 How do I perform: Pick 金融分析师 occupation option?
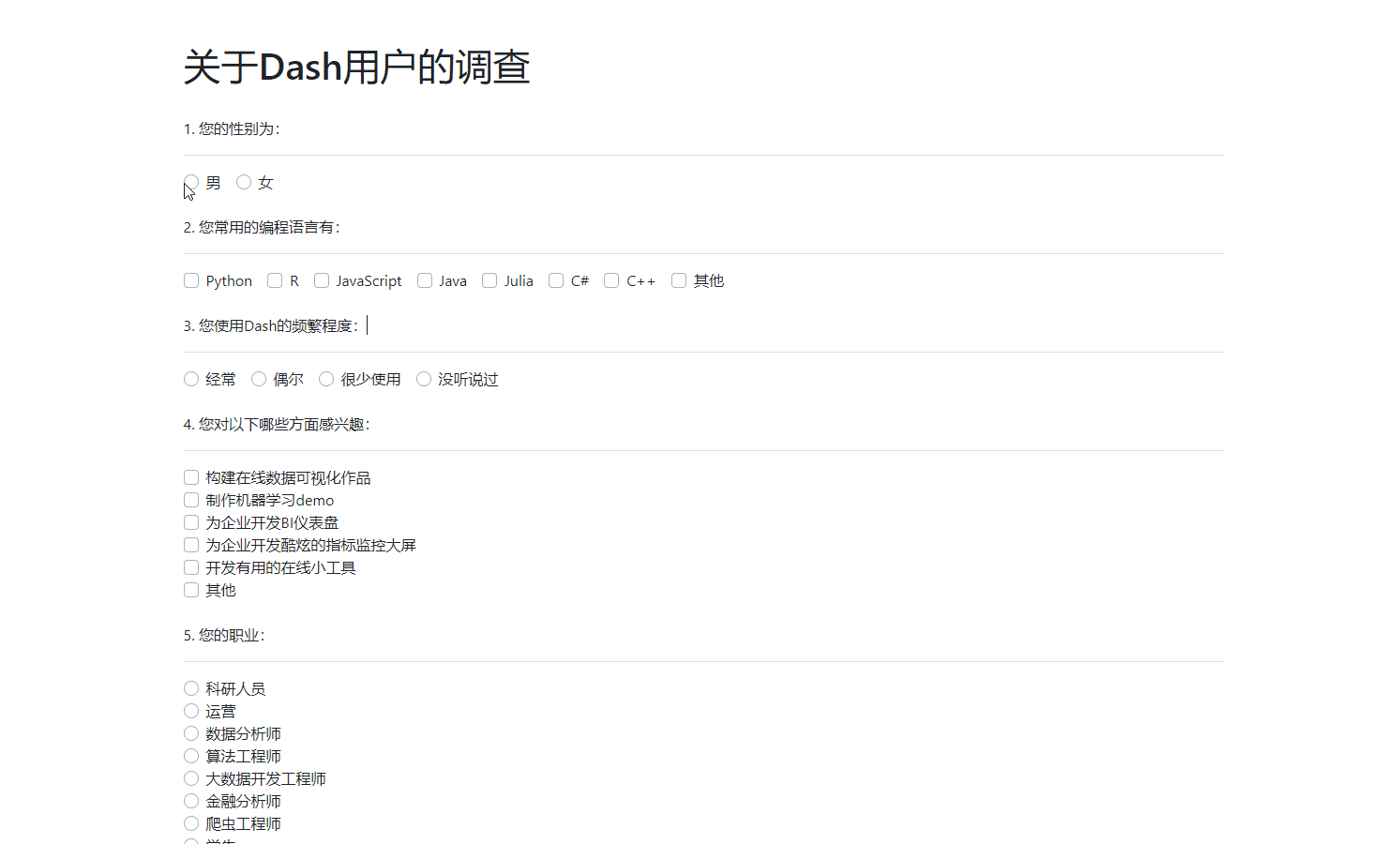(191, 801)
